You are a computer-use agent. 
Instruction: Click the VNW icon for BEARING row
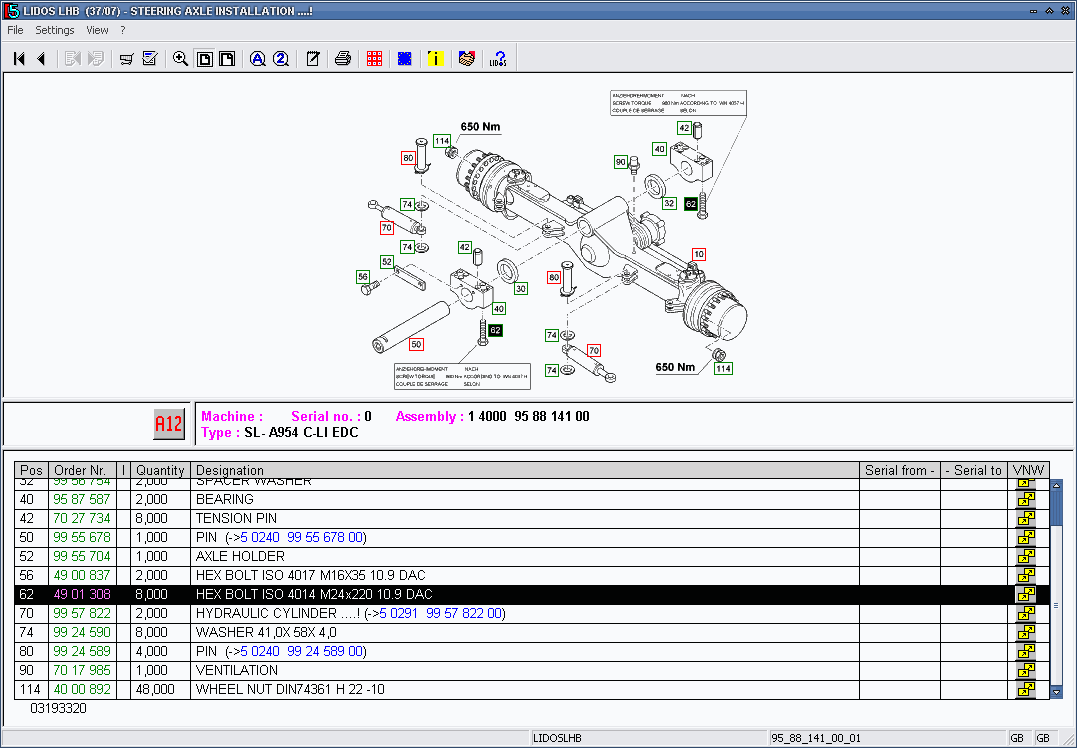(1025, 499)
